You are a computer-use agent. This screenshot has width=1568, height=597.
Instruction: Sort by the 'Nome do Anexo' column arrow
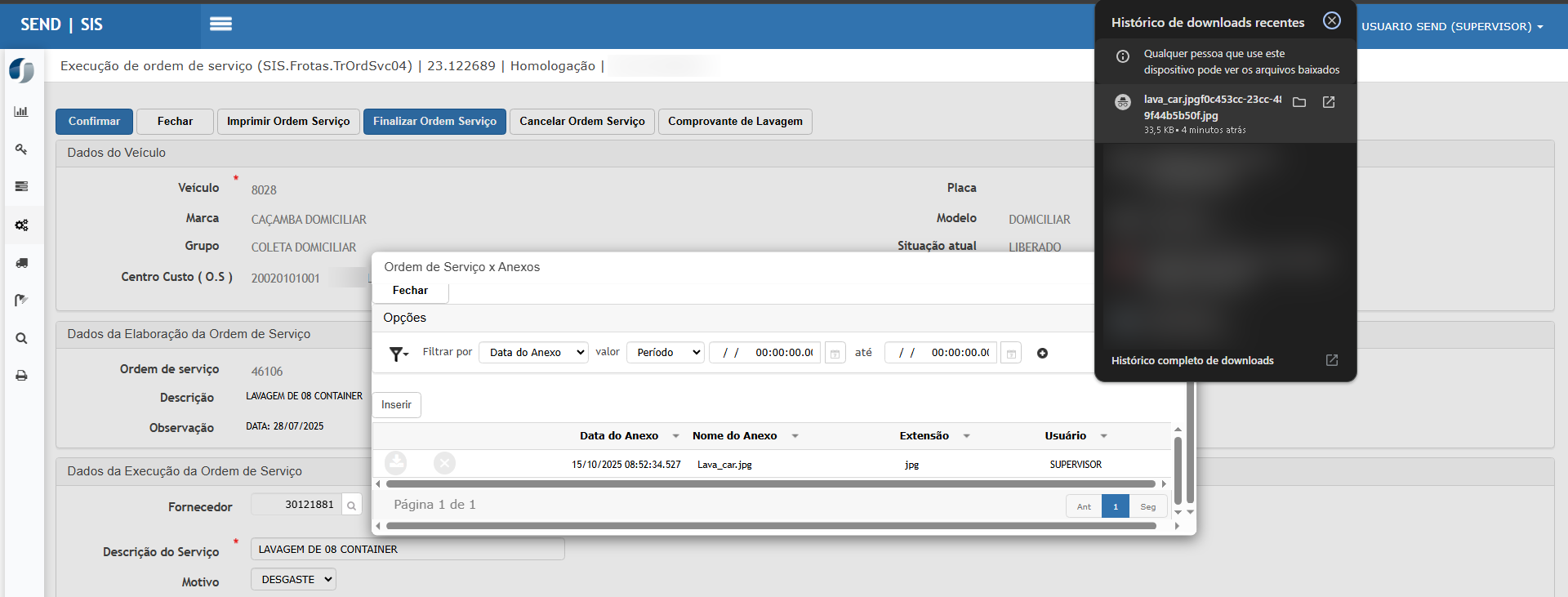click(795, 436)
